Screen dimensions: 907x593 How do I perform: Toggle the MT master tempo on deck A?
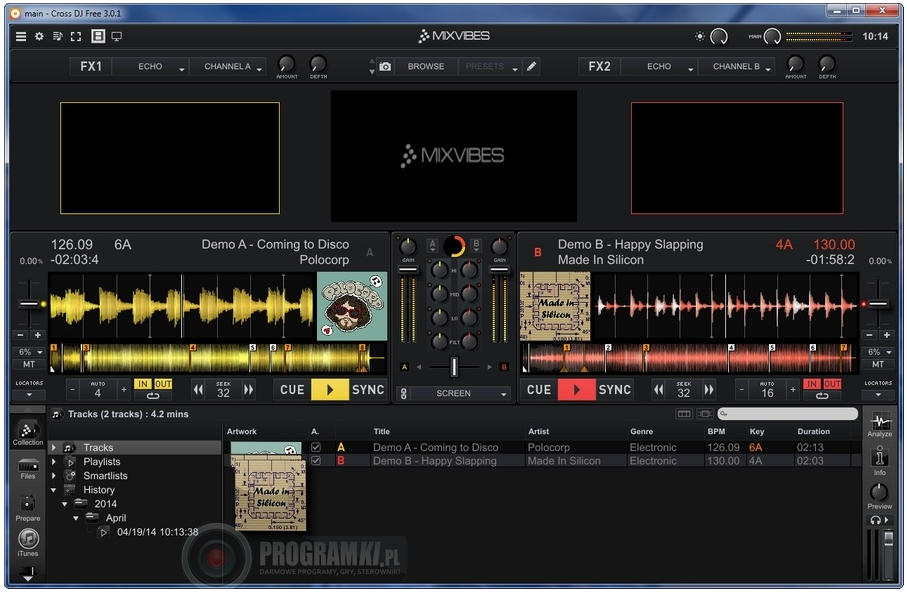pyautogui.click(x=29, y=364)
